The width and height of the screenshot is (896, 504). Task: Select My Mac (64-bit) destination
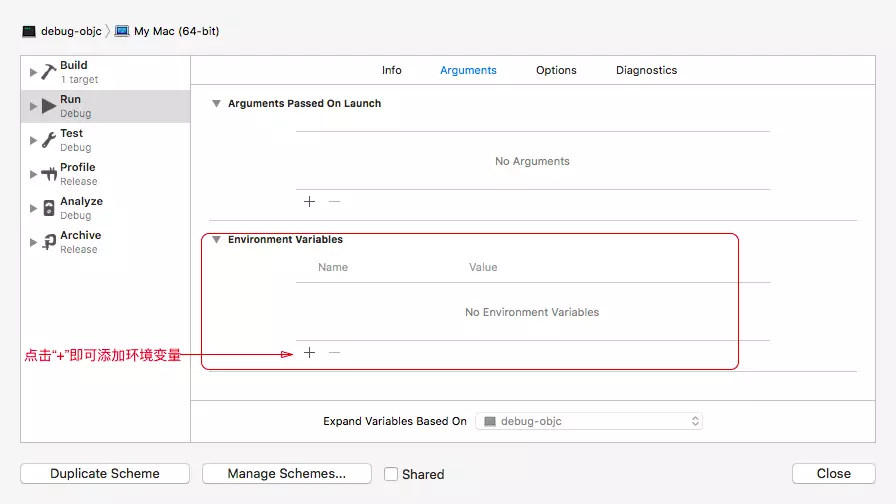175,31
